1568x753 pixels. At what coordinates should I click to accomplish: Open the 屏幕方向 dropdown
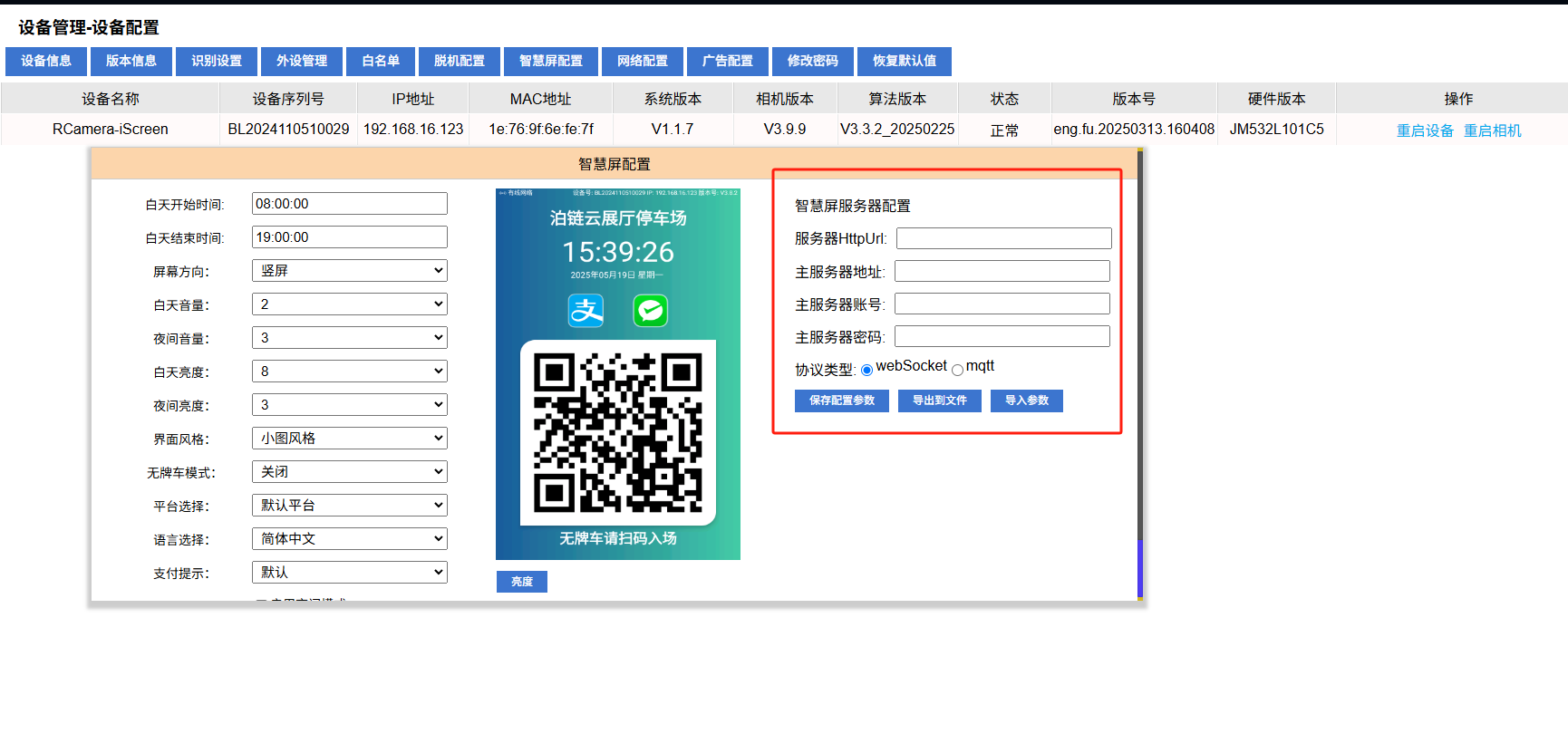point(350,271)
